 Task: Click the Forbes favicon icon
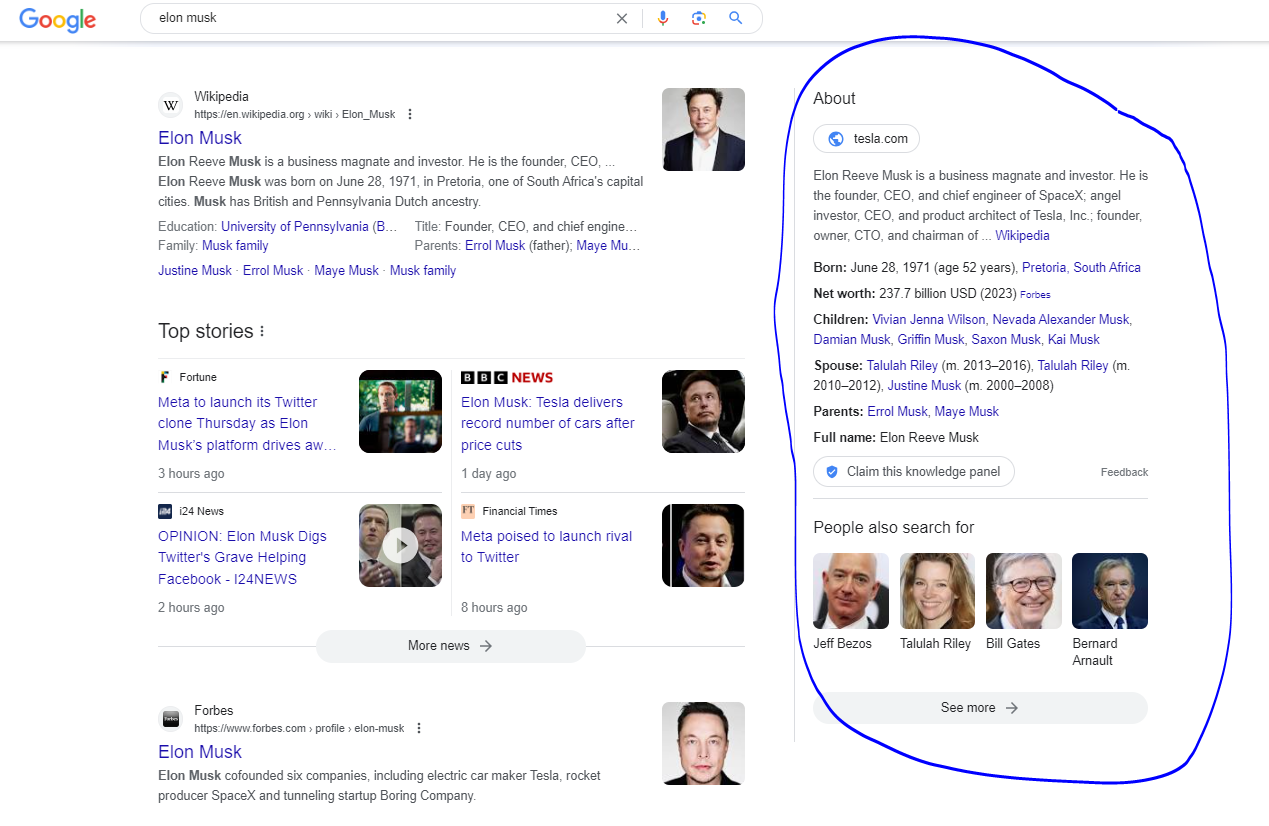point(171,719)
